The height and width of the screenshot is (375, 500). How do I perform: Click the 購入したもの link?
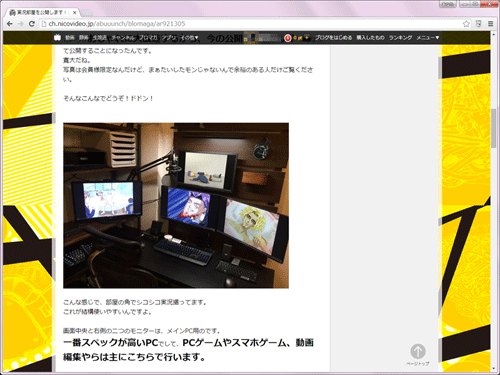[370, 38]
